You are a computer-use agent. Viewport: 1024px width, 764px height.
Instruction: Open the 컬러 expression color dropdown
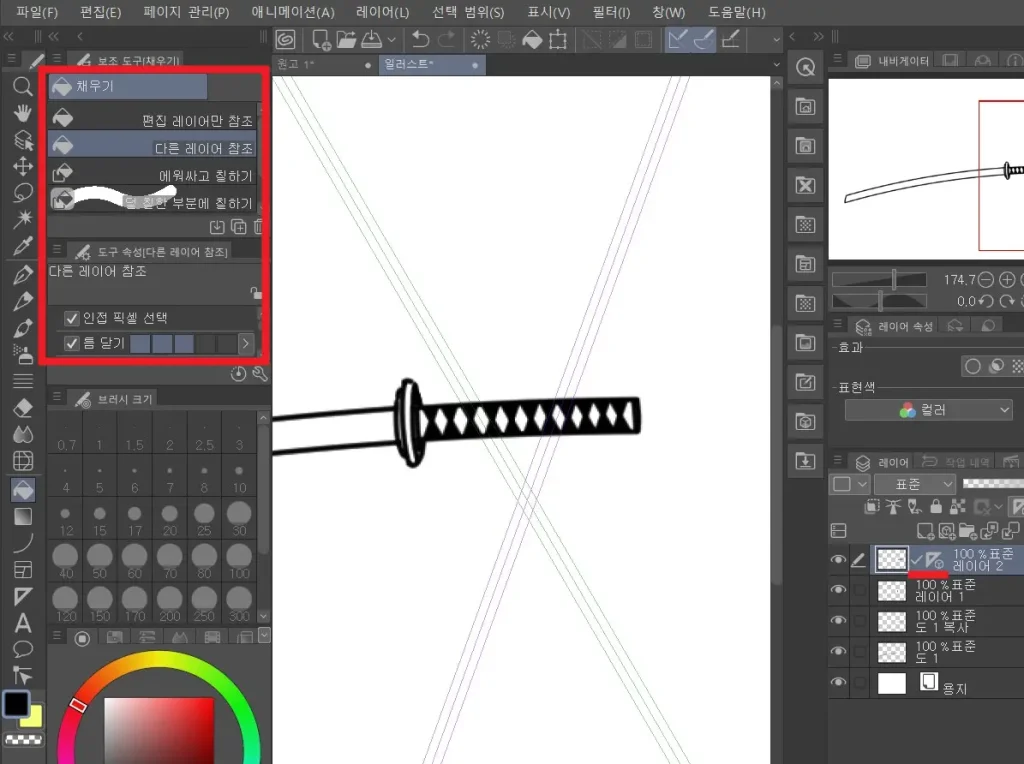[x=929, y=410]
